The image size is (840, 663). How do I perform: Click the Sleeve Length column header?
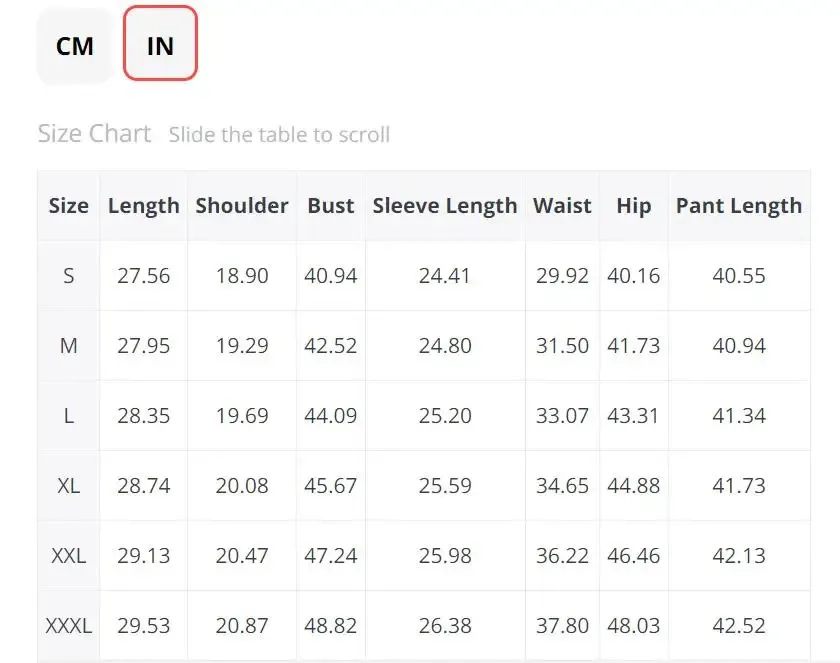tap(445, 206)
